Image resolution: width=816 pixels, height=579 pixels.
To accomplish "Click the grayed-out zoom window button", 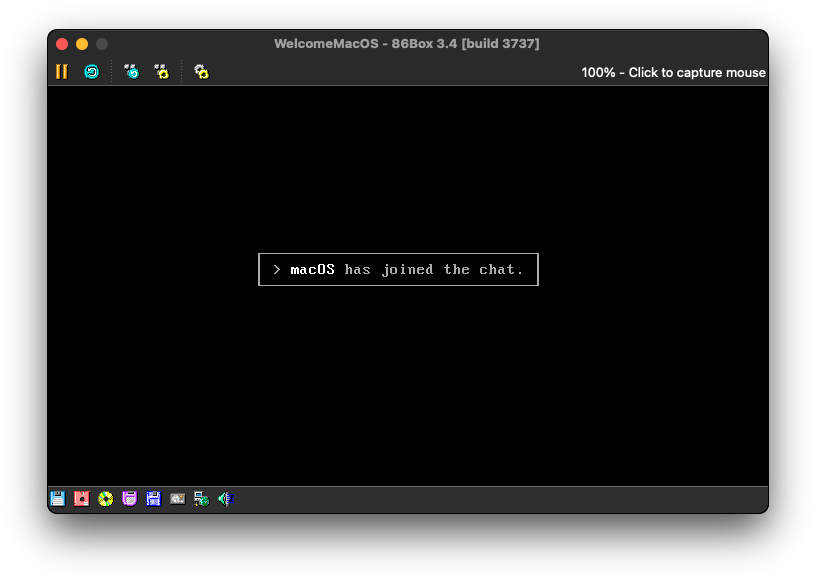I will click(102, 44).
